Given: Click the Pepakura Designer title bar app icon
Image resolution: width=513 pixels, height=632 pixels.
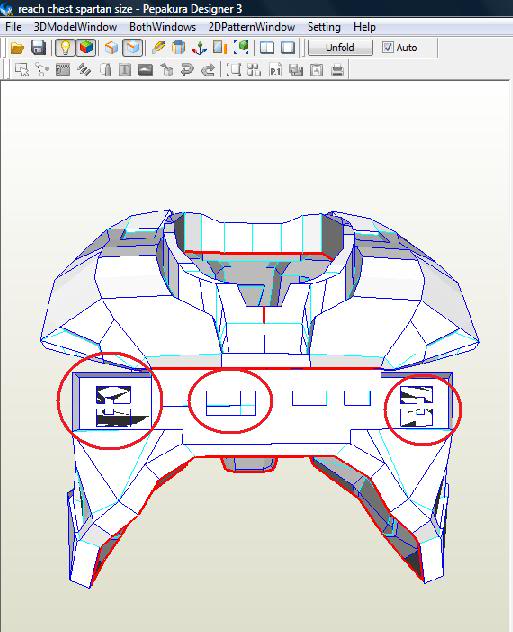Looking at the screenshot, I should pos(6,8).
